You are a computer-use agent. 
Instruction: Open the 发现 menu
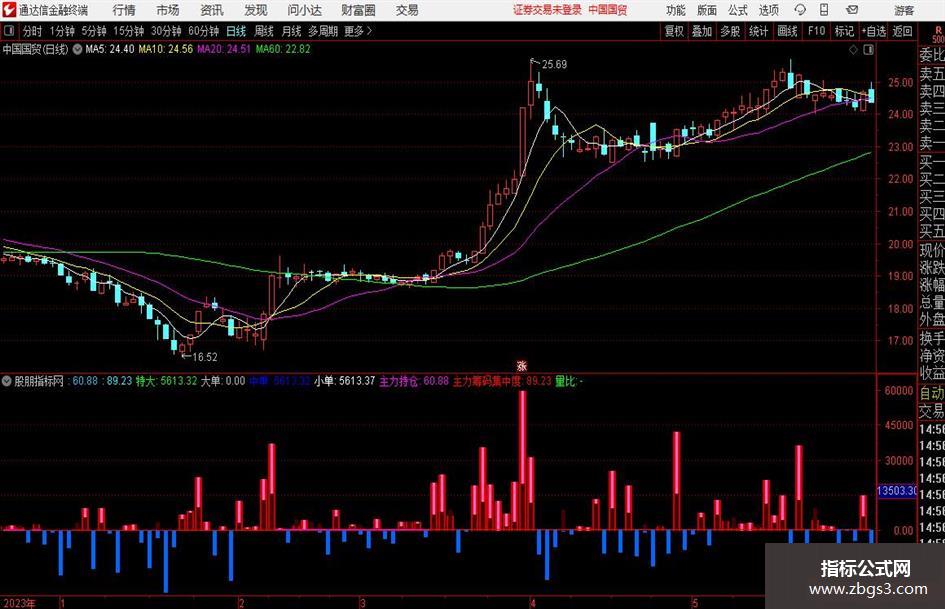[256, 10]
